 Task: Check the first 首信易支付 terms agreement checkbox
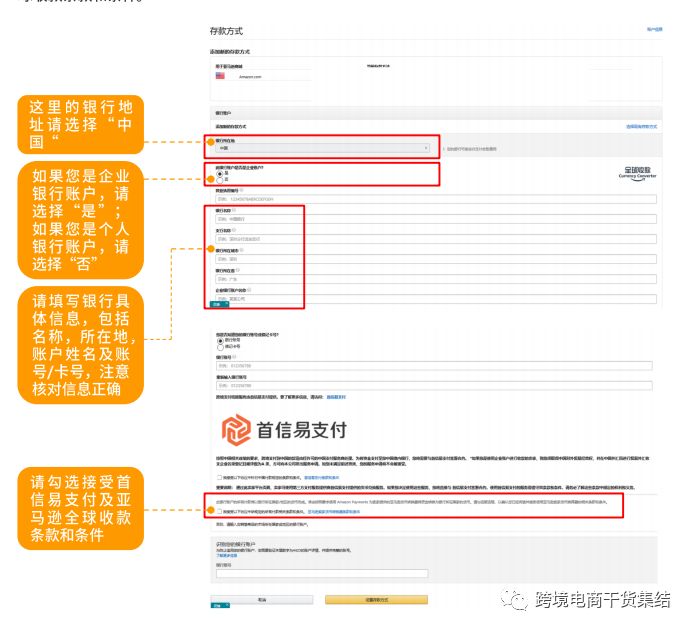219,477
